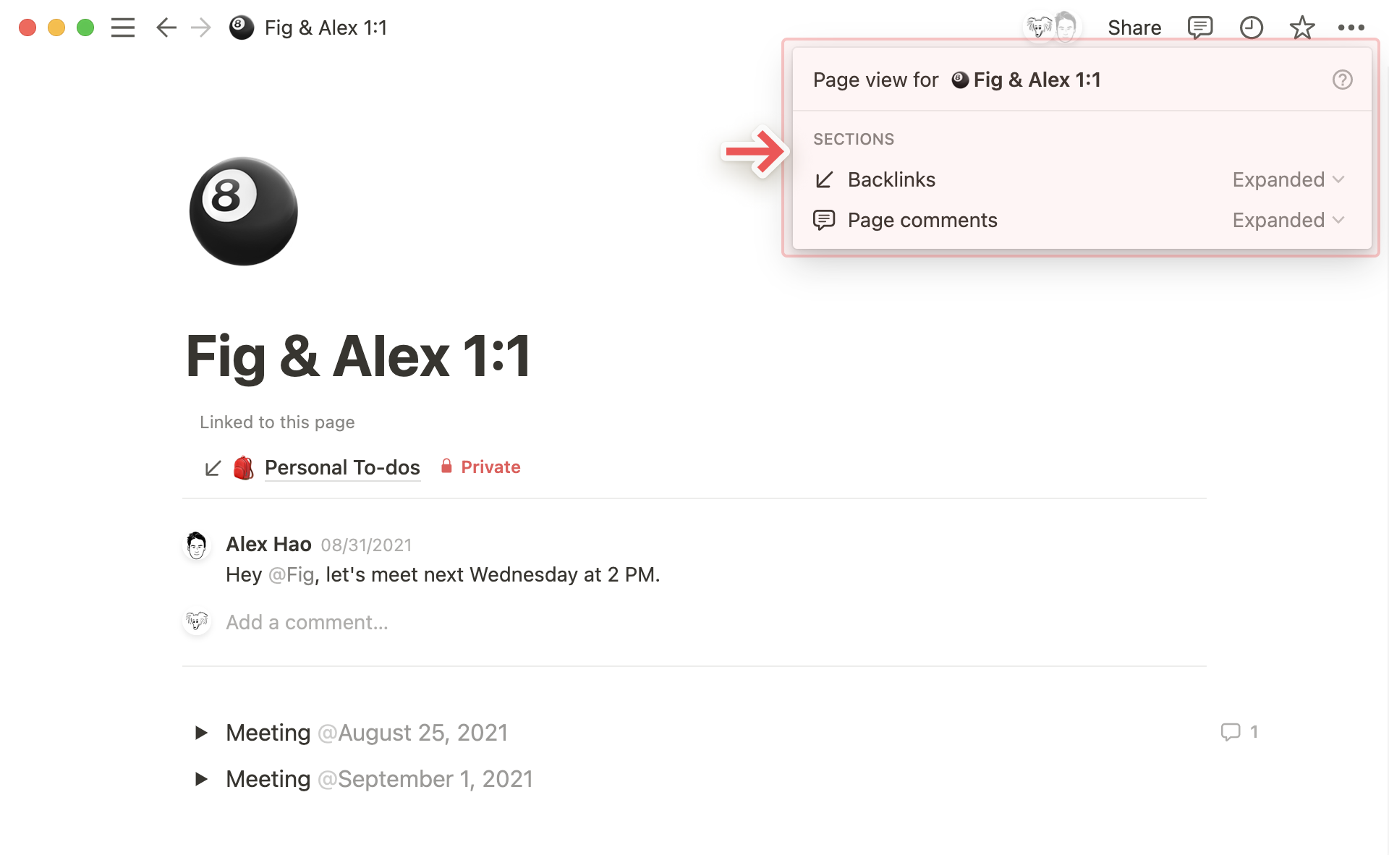Screen dimensions: 1389x868
Task: Expand the Backlinks dropdown to Collapsed
Action: click(1289, 179)
